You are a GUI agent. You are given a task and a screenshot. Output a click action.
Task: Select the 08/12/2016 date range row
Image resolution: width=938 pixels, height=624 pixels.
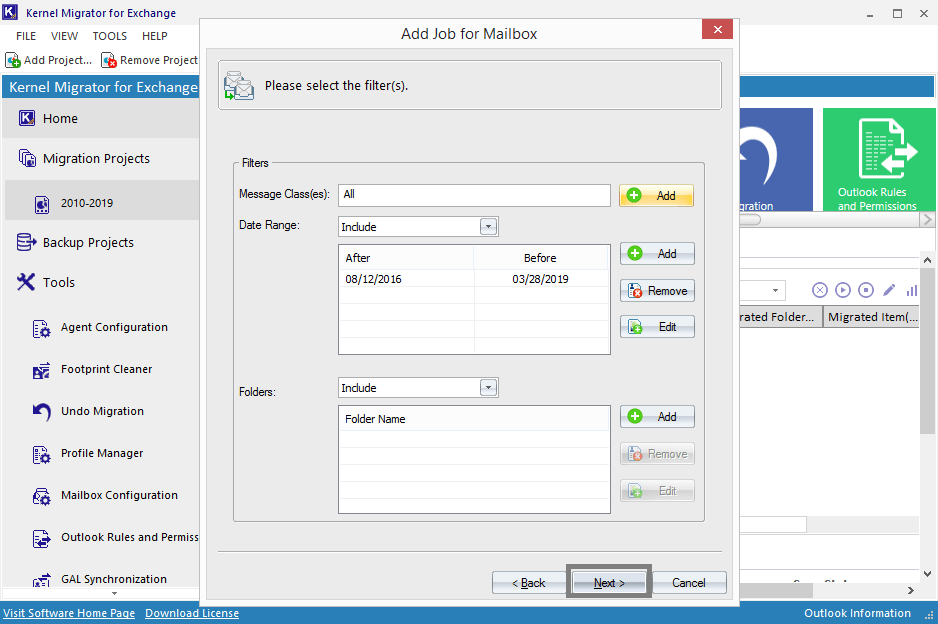pyautogui.click(x=474, y=279)
